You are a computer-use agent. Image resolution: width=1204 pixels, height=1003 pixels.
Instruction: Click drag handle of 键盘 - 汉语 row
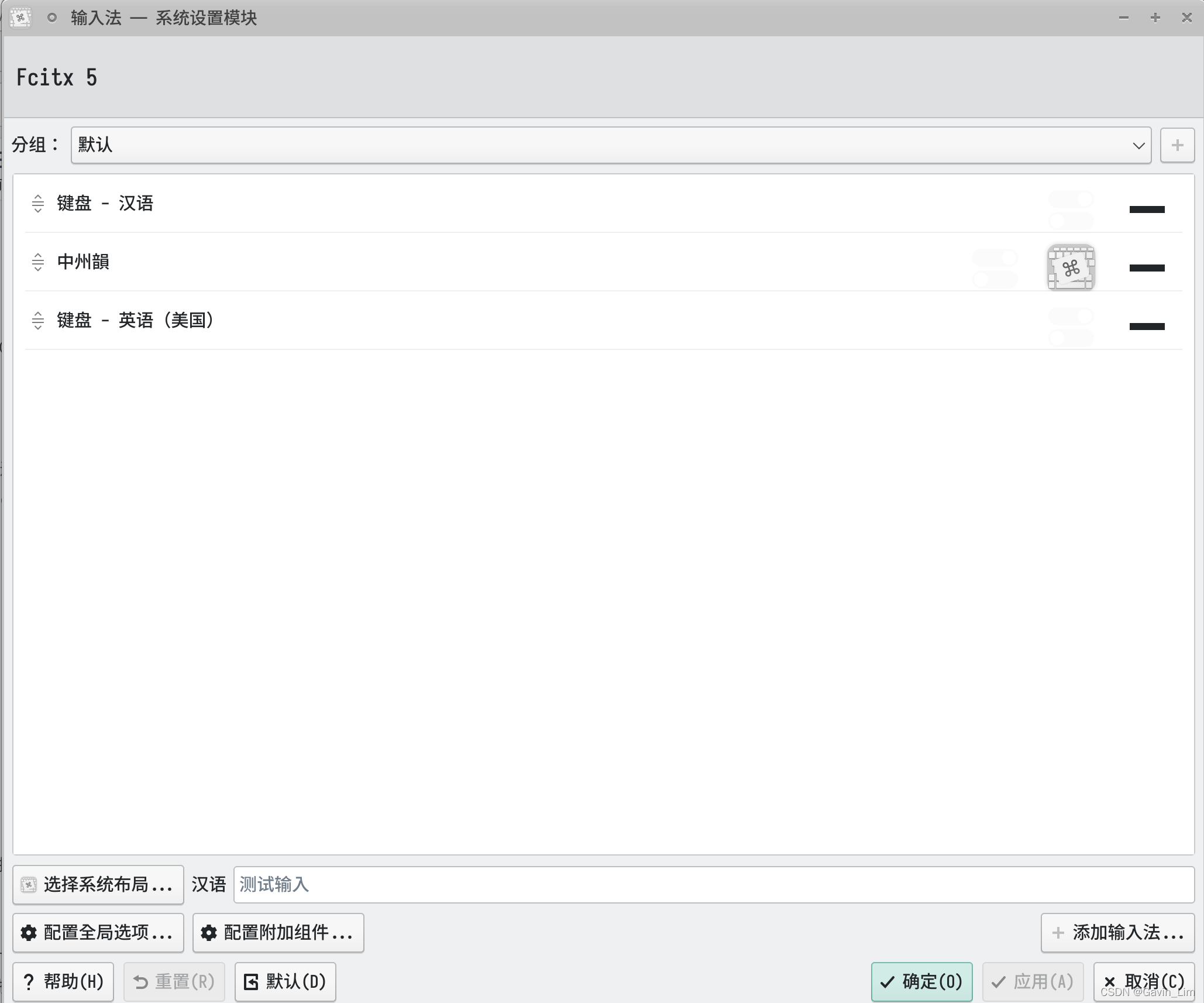coord(38,204)
